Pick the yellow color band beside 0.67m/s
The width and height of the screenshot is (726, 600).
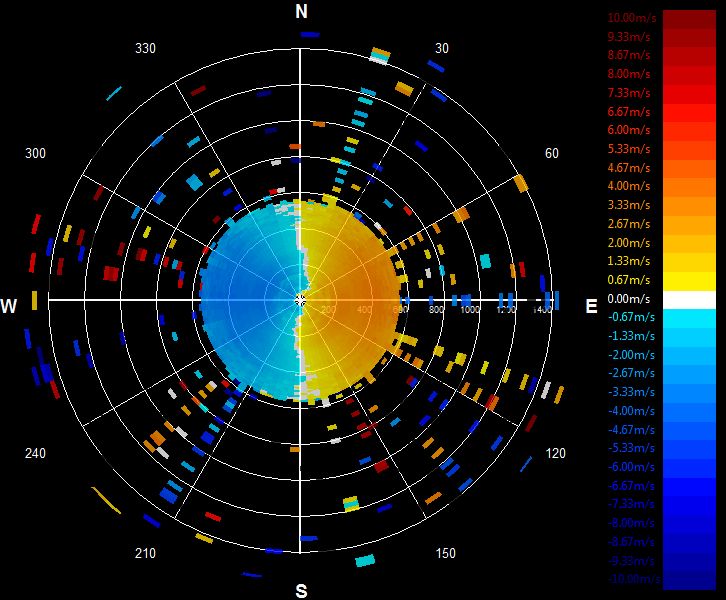pos(689,281)
